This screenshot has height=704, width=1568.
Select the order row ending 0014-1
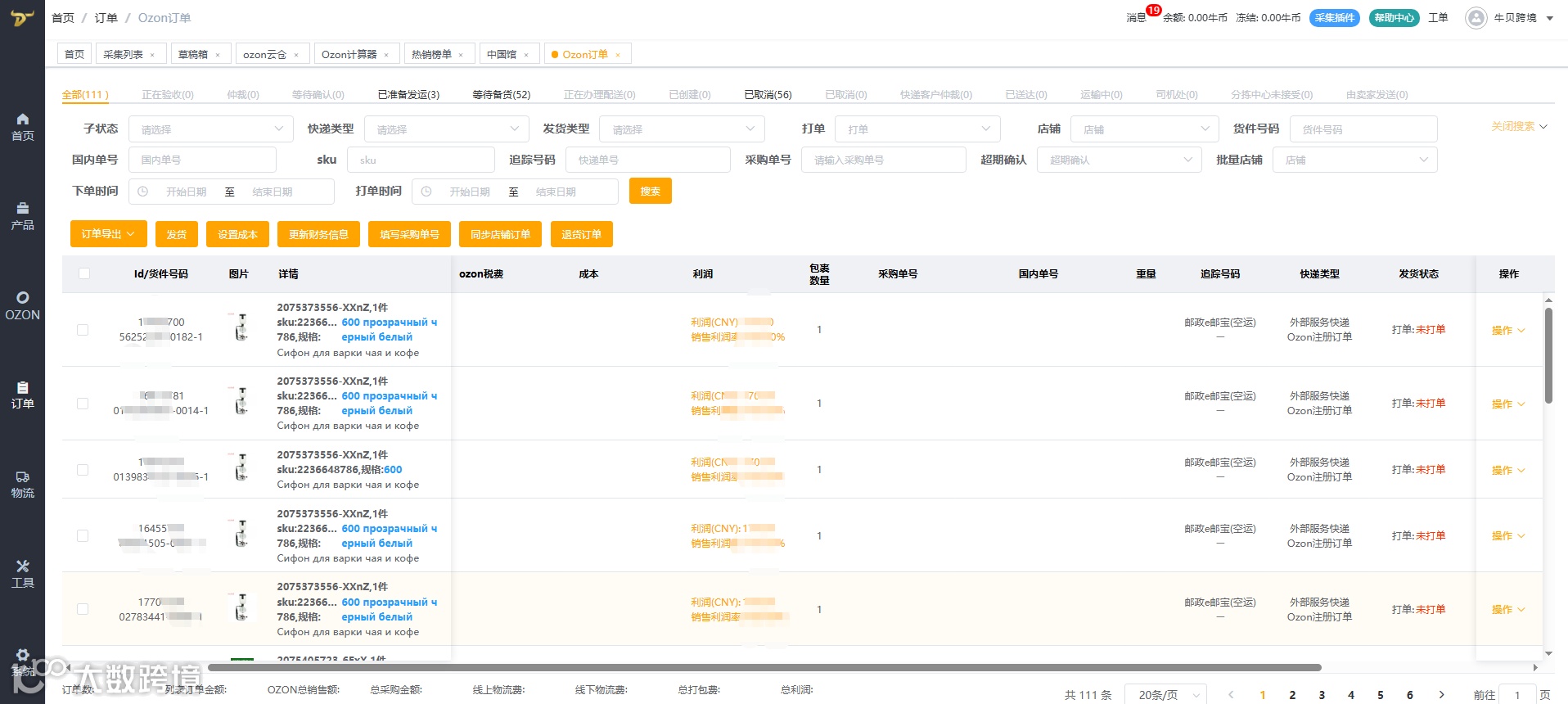tap(83, 404)
